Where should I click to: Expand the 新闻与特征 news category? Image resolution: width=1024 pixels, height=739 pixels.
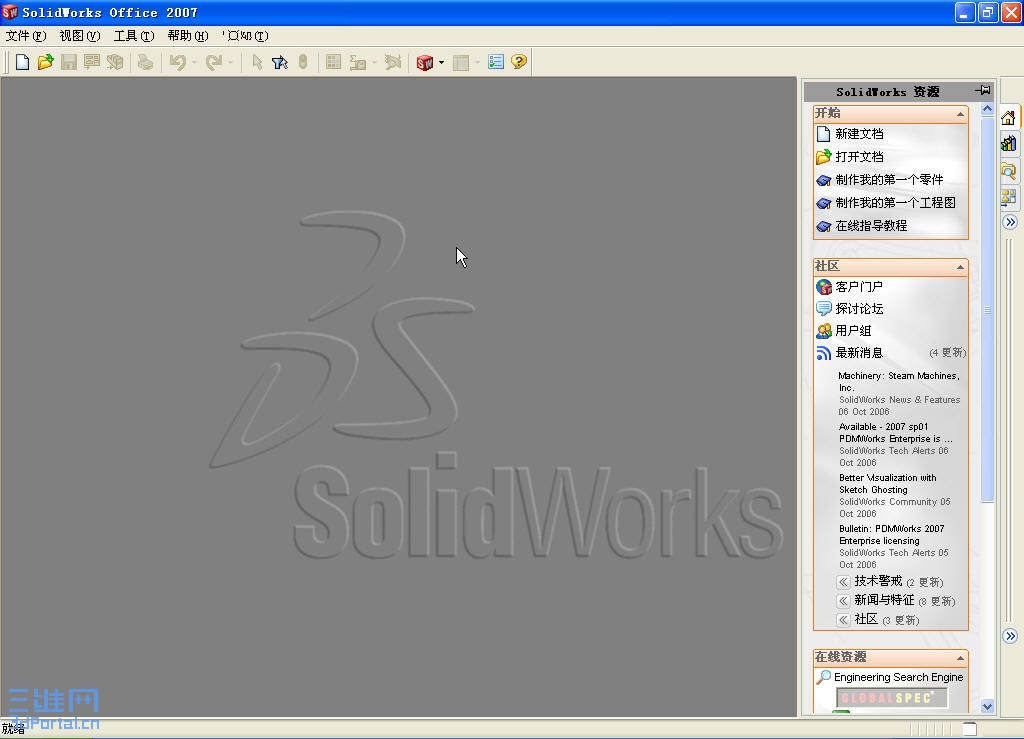844,601
